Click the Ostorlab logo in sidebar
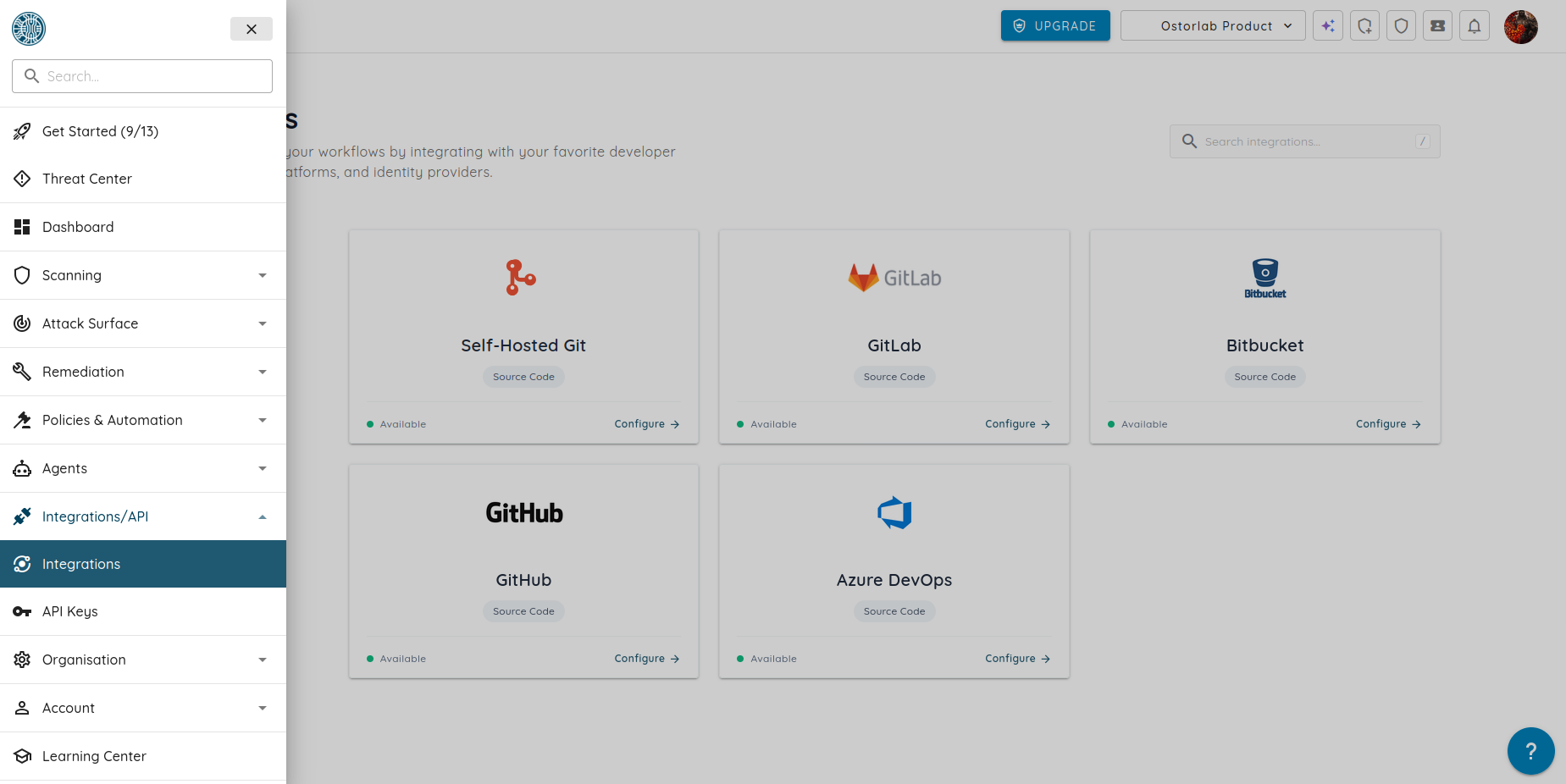Viewport: 1566px width, 784px height. click(x=29, y=29)
